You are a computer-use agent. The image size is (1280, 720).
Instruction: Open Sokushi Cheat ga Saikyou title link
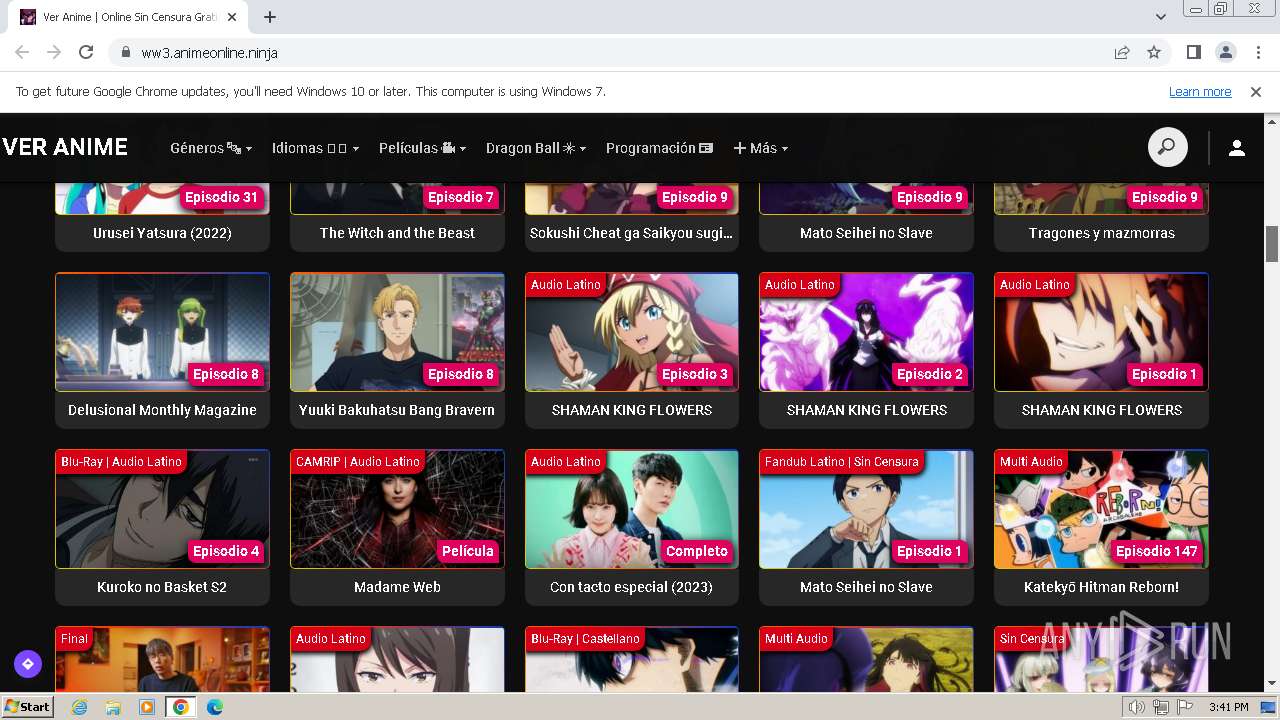pyautogui.click(x=632, y=233)
